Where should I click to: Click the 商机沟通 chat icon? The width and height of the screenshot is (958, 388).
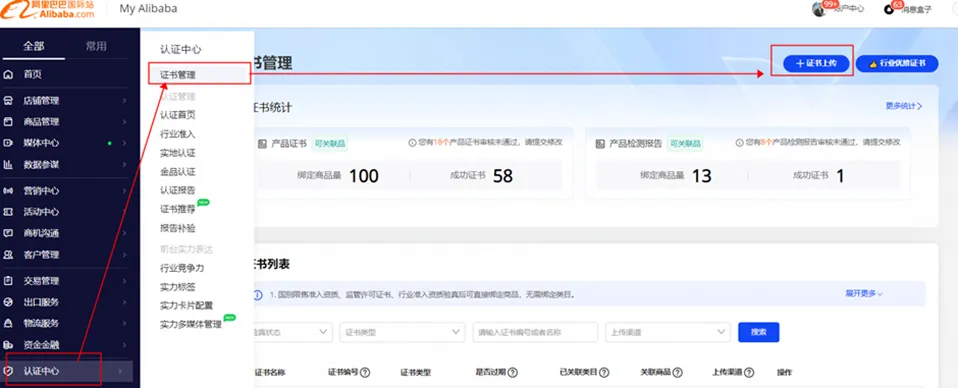tap(9, 233)
